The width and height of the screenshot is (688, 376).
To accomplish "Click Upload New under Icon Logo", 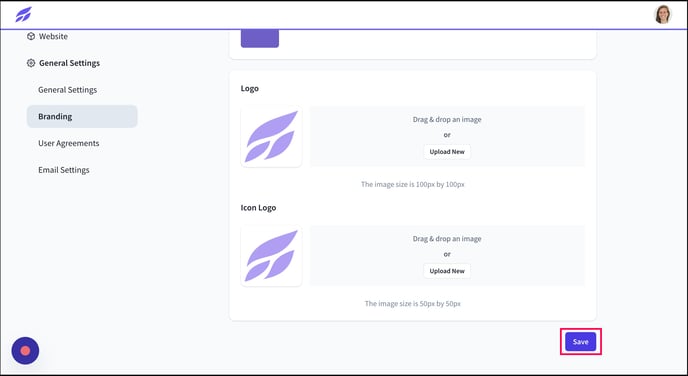I will click(447, 271).
